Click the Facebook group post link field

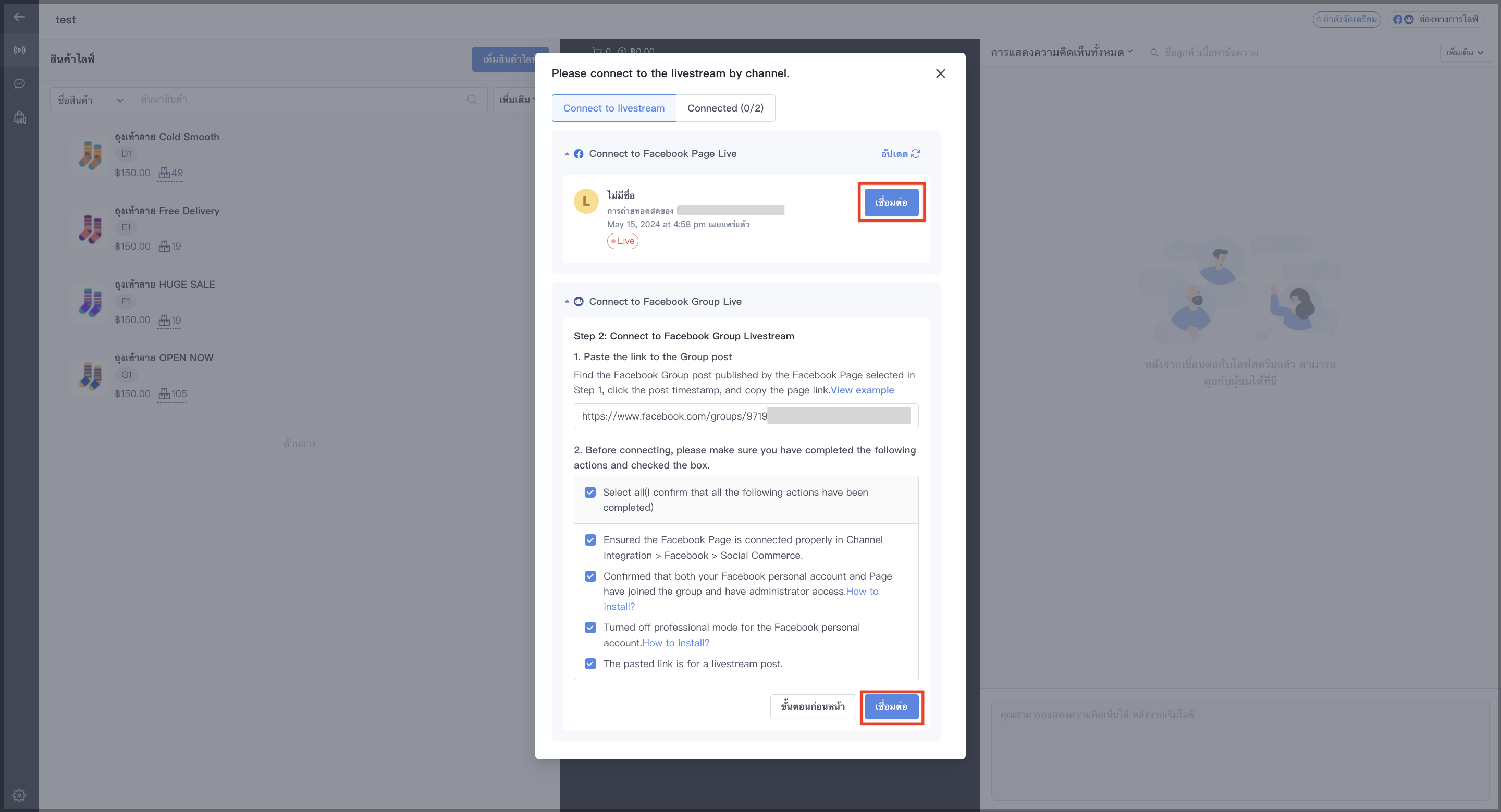[x=746, y=416]
